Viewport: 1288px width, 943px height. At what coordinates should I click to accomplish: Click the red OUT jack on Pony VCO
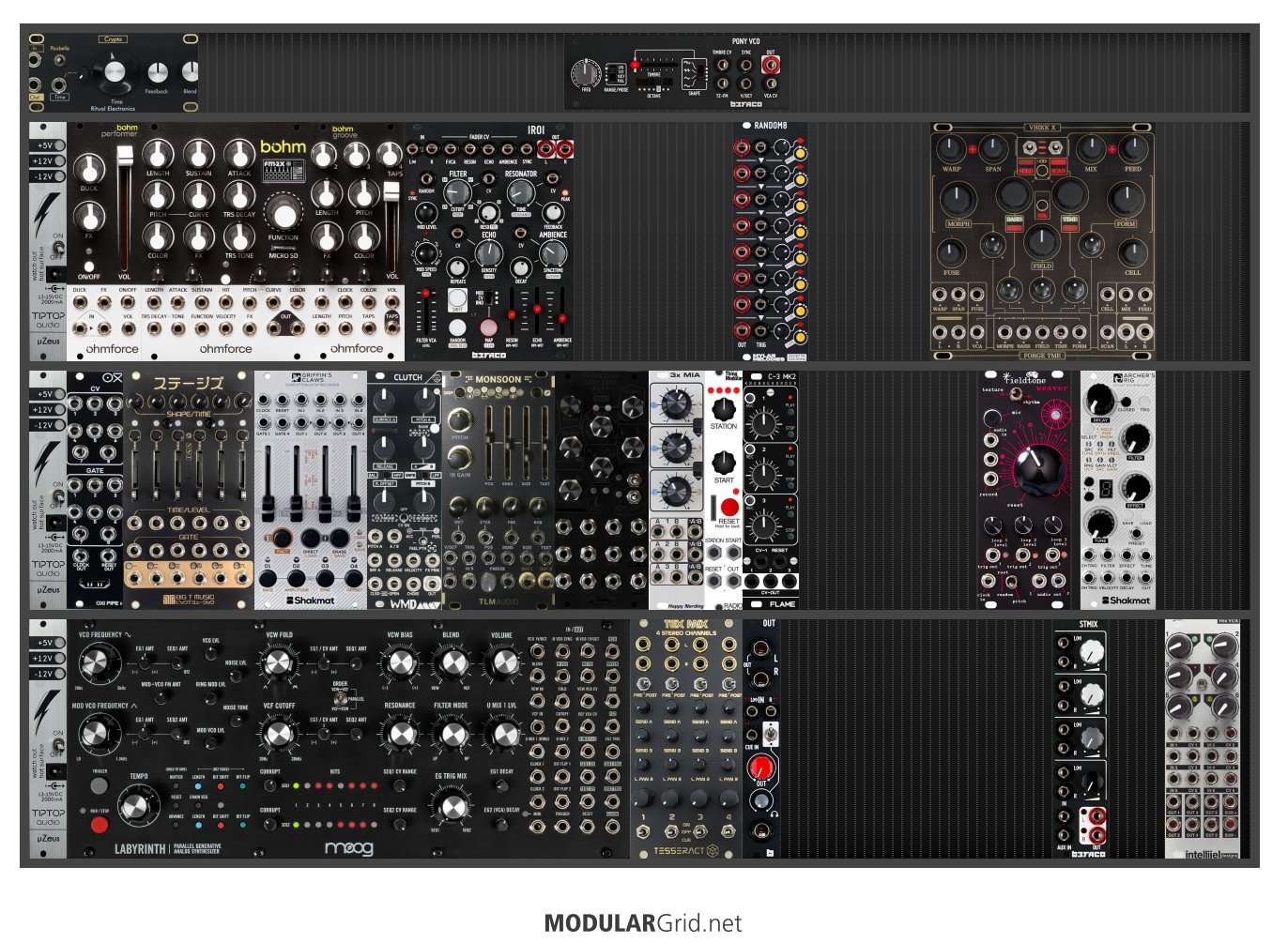[x=771, y=64]
